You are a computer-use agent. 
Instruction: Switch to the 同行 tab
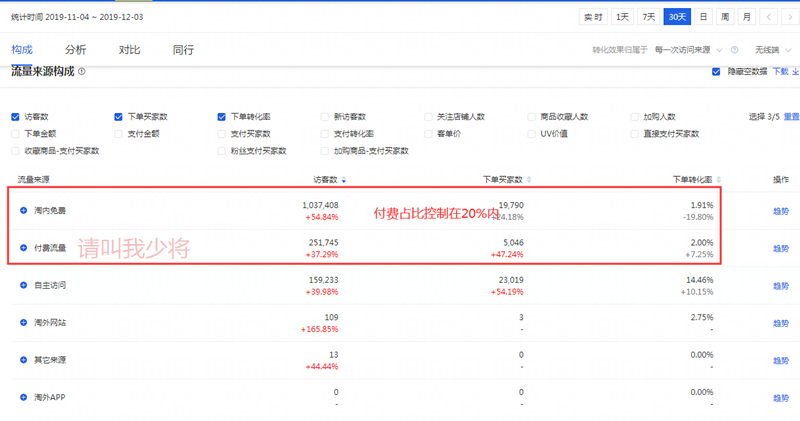[183, 49]
